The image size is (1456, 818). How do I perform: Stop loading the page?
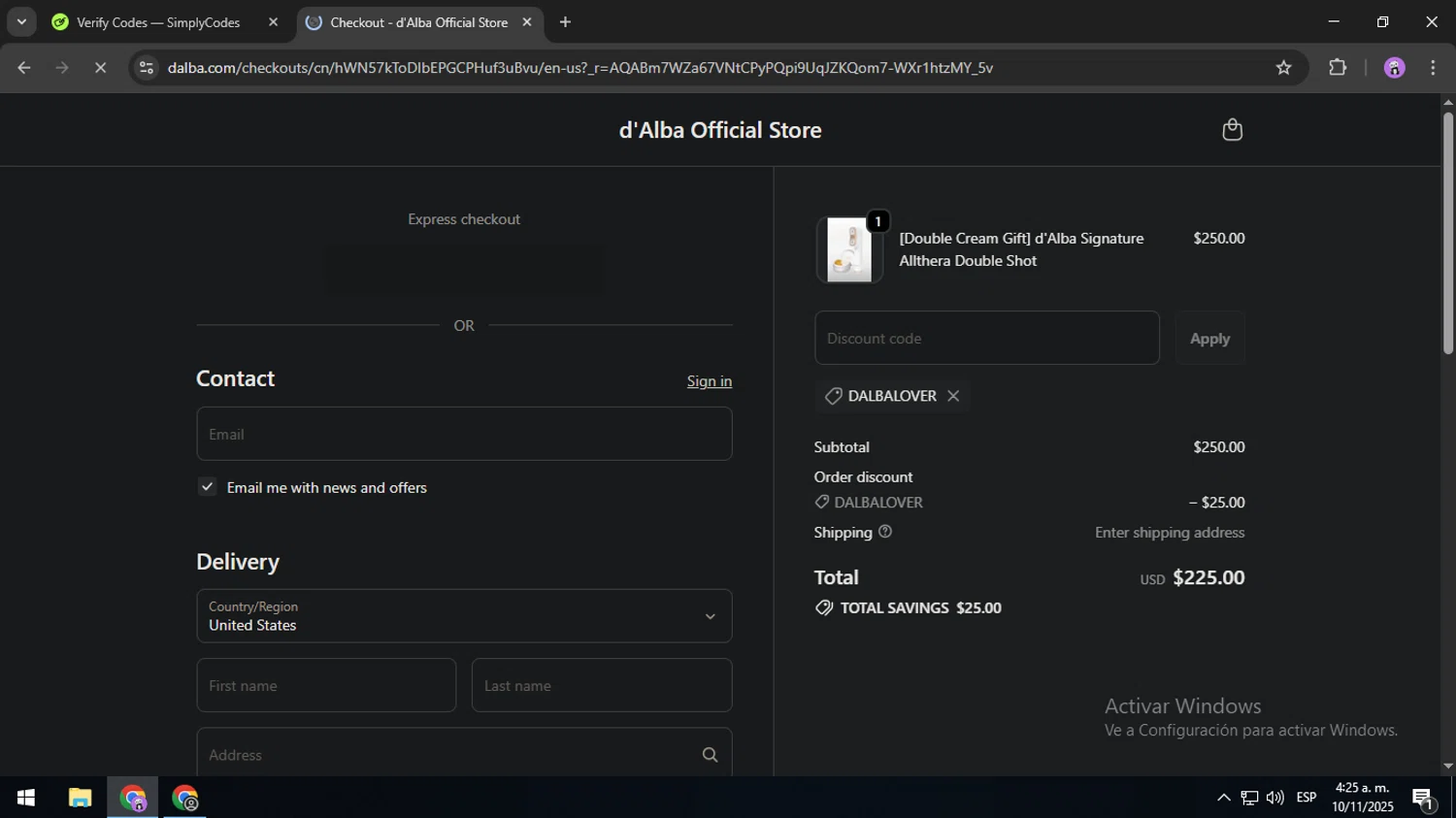[x=100, y=68]
